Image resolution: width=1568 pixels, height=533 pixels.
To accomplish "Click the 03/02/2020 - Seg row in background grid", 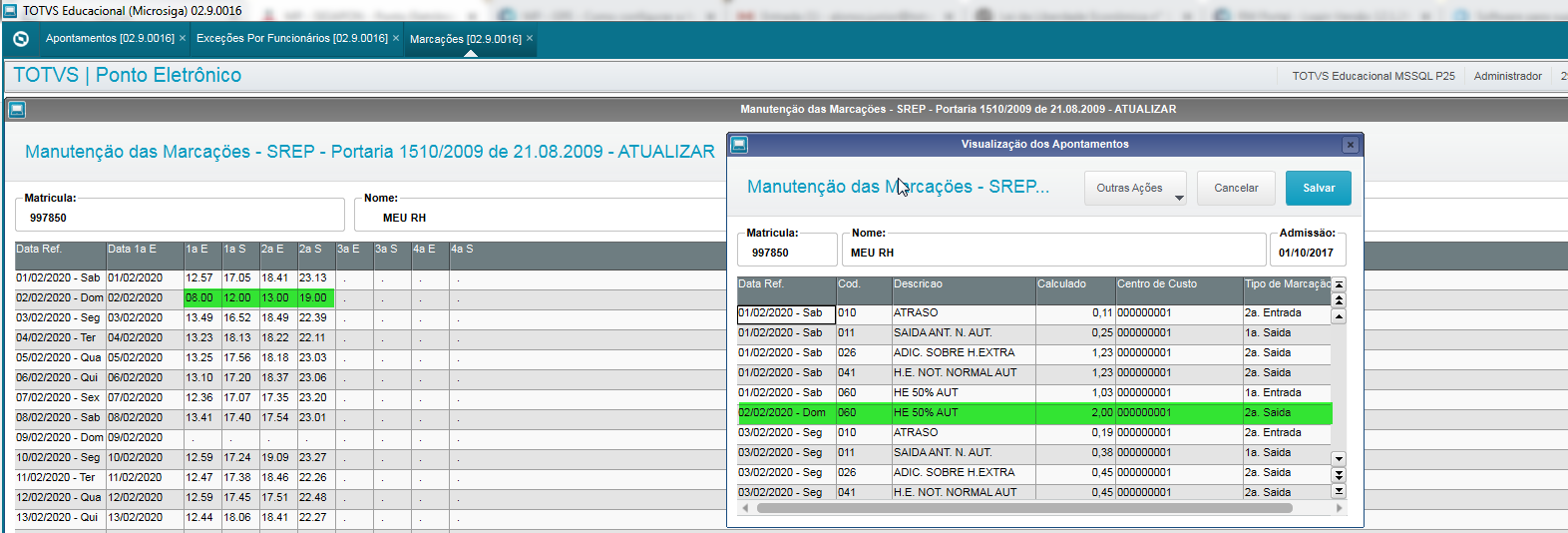I will (370, 318).
